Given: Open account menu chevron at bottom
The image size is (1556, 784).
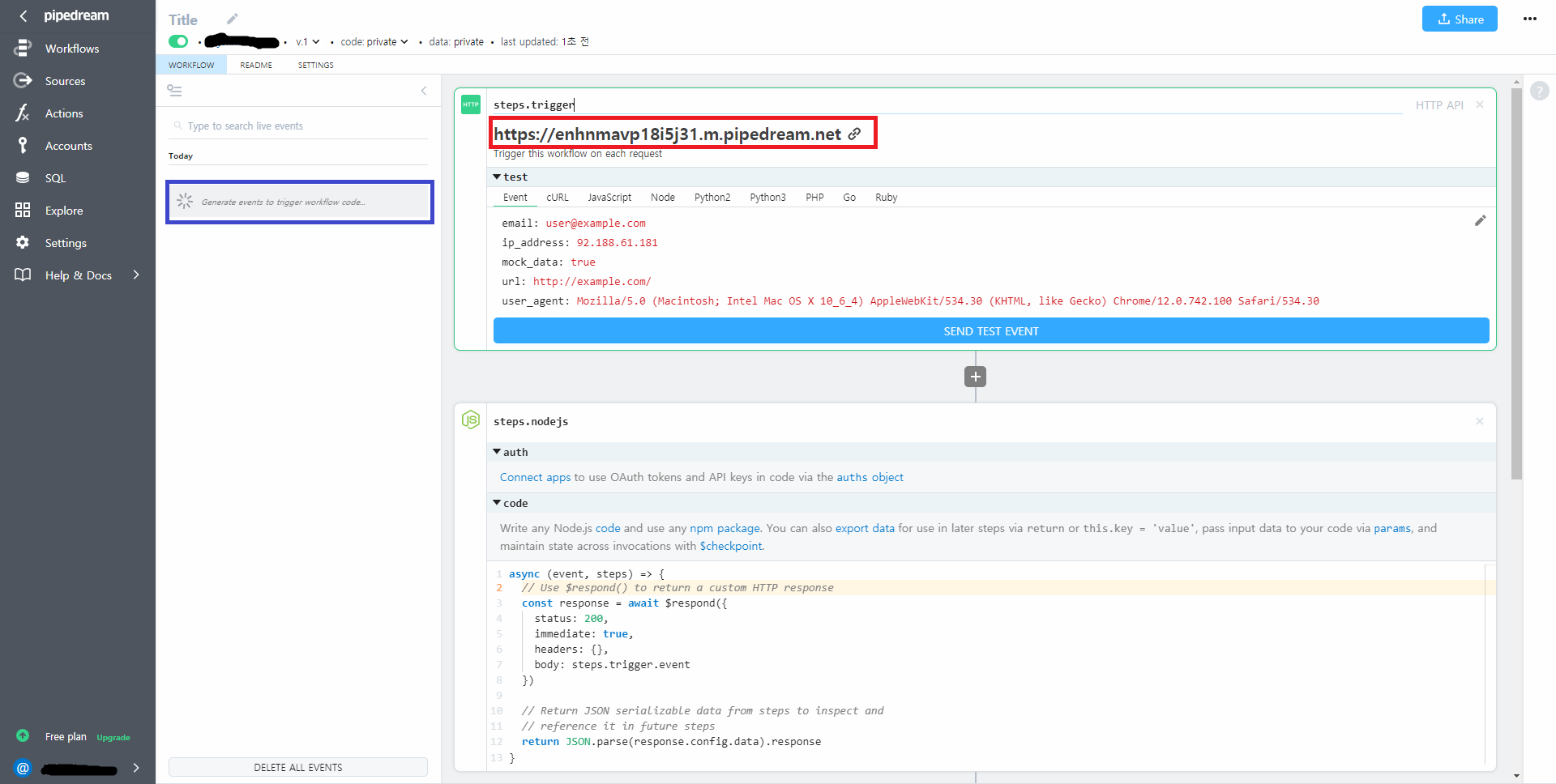Looking at the screenshot, I should click(x=136, y=768).
